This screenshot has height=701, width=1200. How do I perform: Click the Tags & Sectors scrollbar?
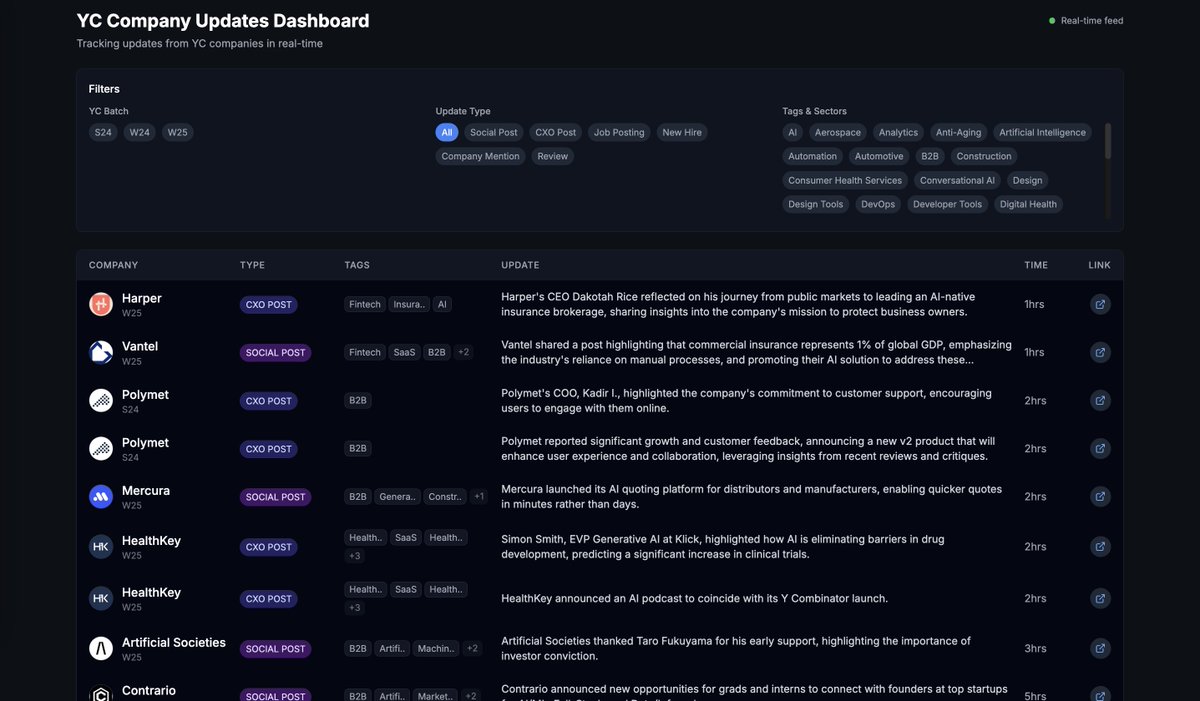[1107, 141]
